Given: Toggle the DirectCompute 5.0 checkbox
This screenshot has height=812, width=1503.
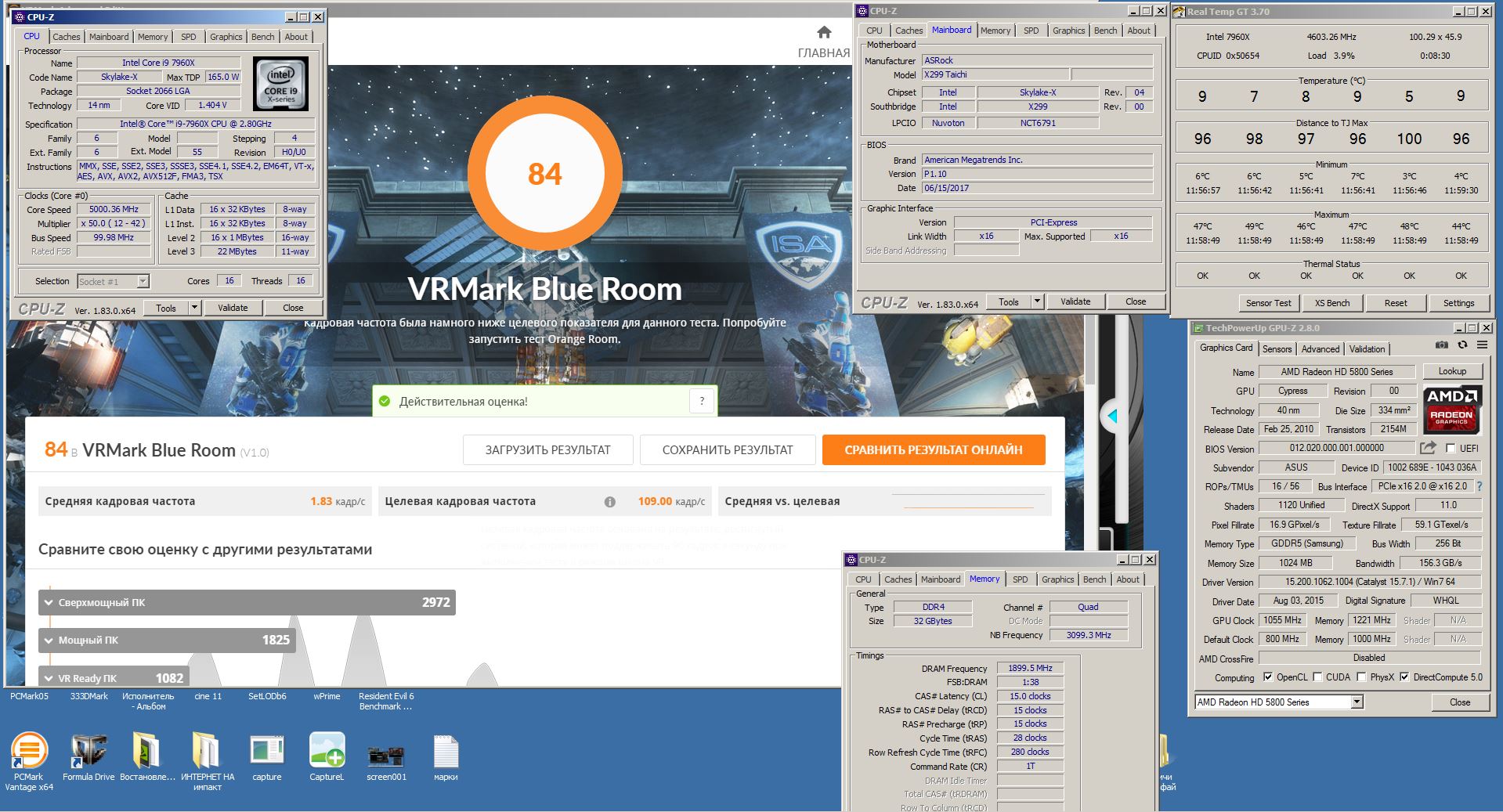Looking at the screenshot, I should [x=1404, y=677].
